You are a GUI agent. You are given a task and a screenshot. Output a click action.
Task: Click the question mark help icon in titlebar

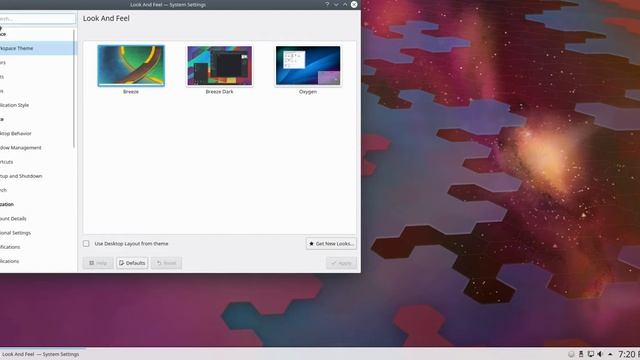point(327,4)
